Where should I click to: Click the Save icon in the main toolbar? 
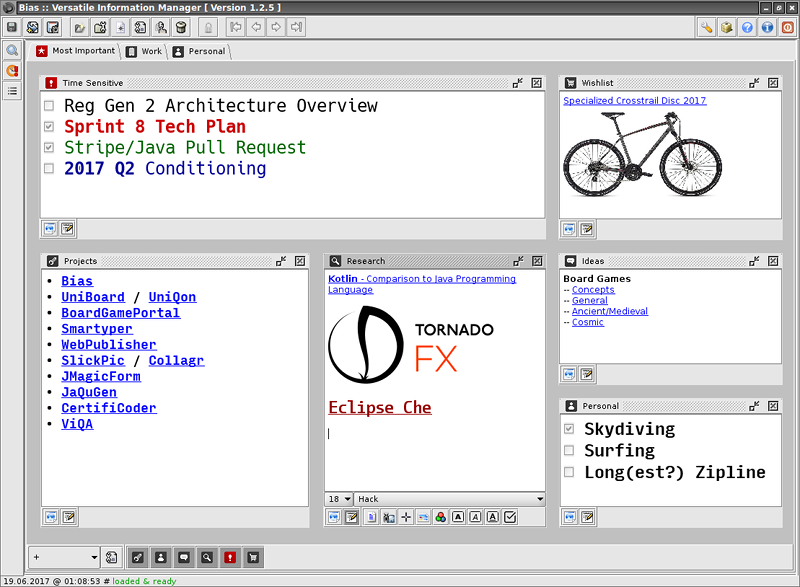12,27
